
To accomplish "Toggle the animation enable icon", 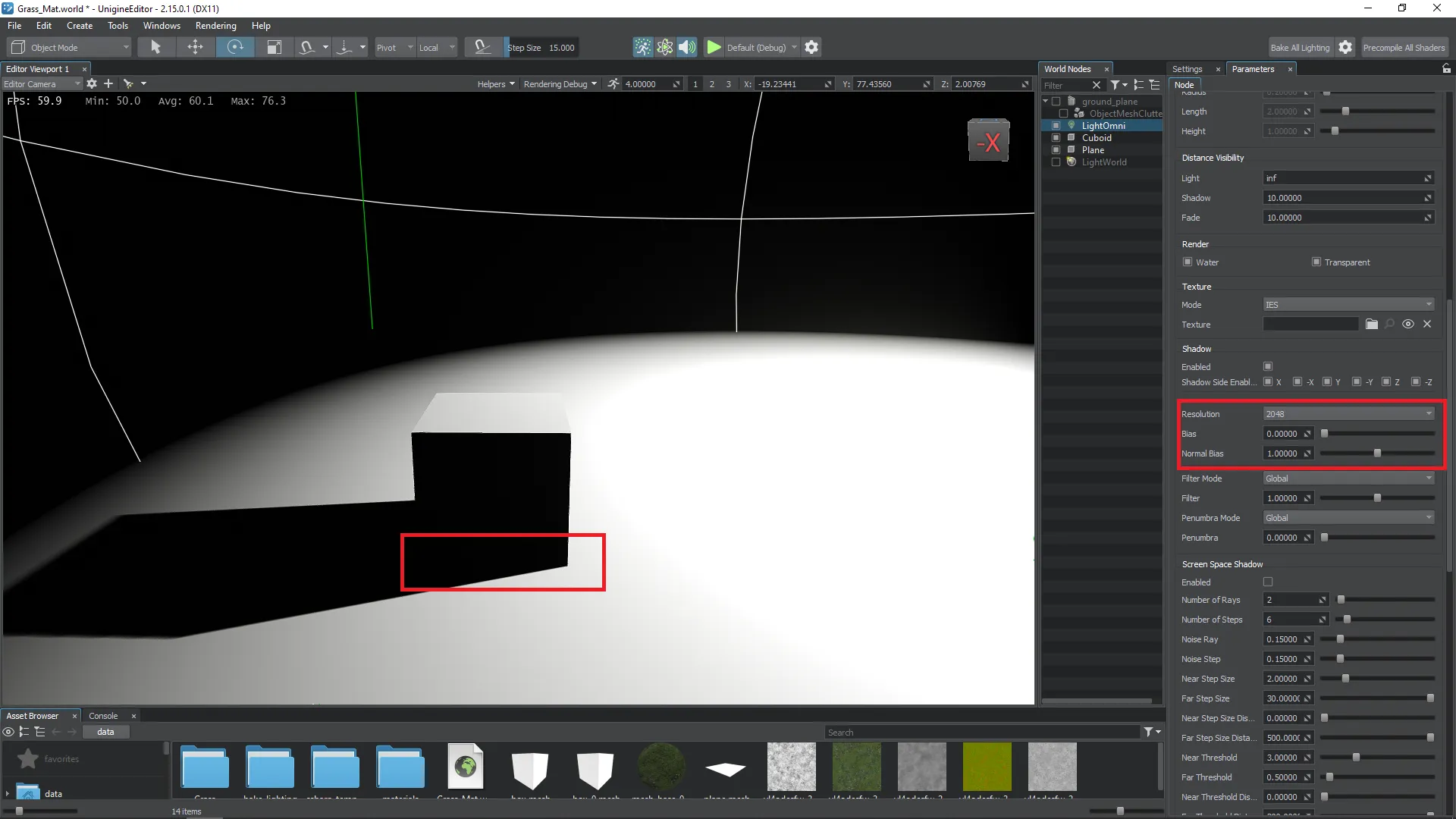I will coord(643,47).
